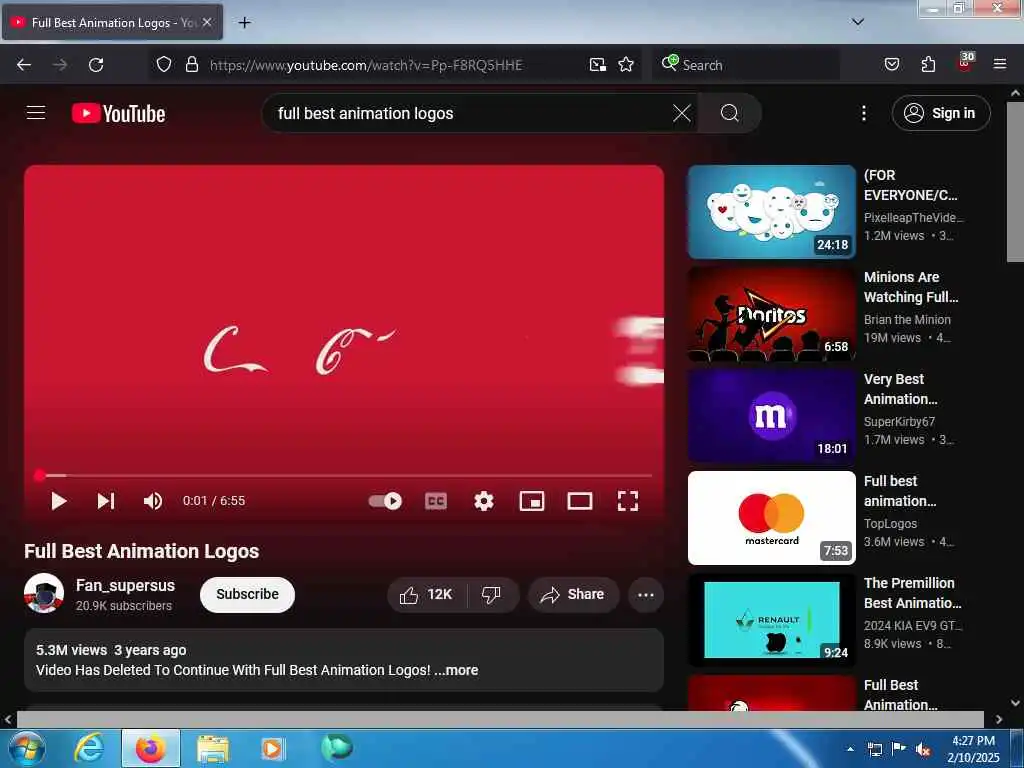Open YouTube settings three-dot menu
1024x768 pixels.
click(863, 113)
